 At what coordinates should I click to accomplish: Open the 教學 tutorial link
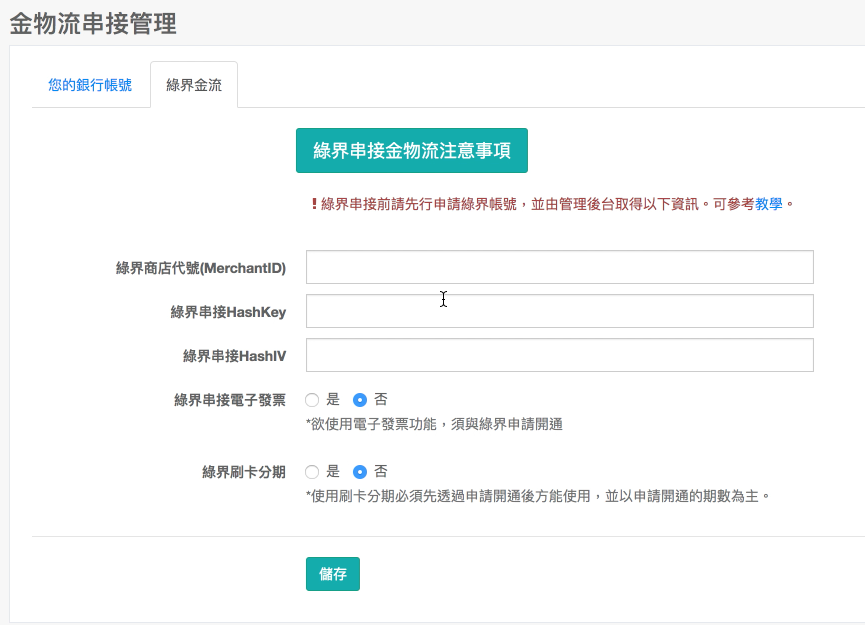click(x=768, y=204)
